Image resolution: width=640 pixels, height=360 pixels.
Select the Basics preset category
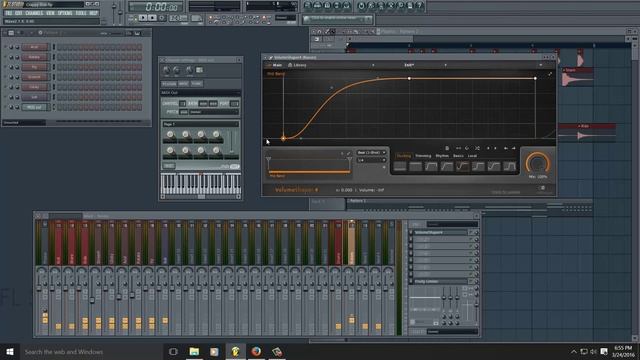458,156
